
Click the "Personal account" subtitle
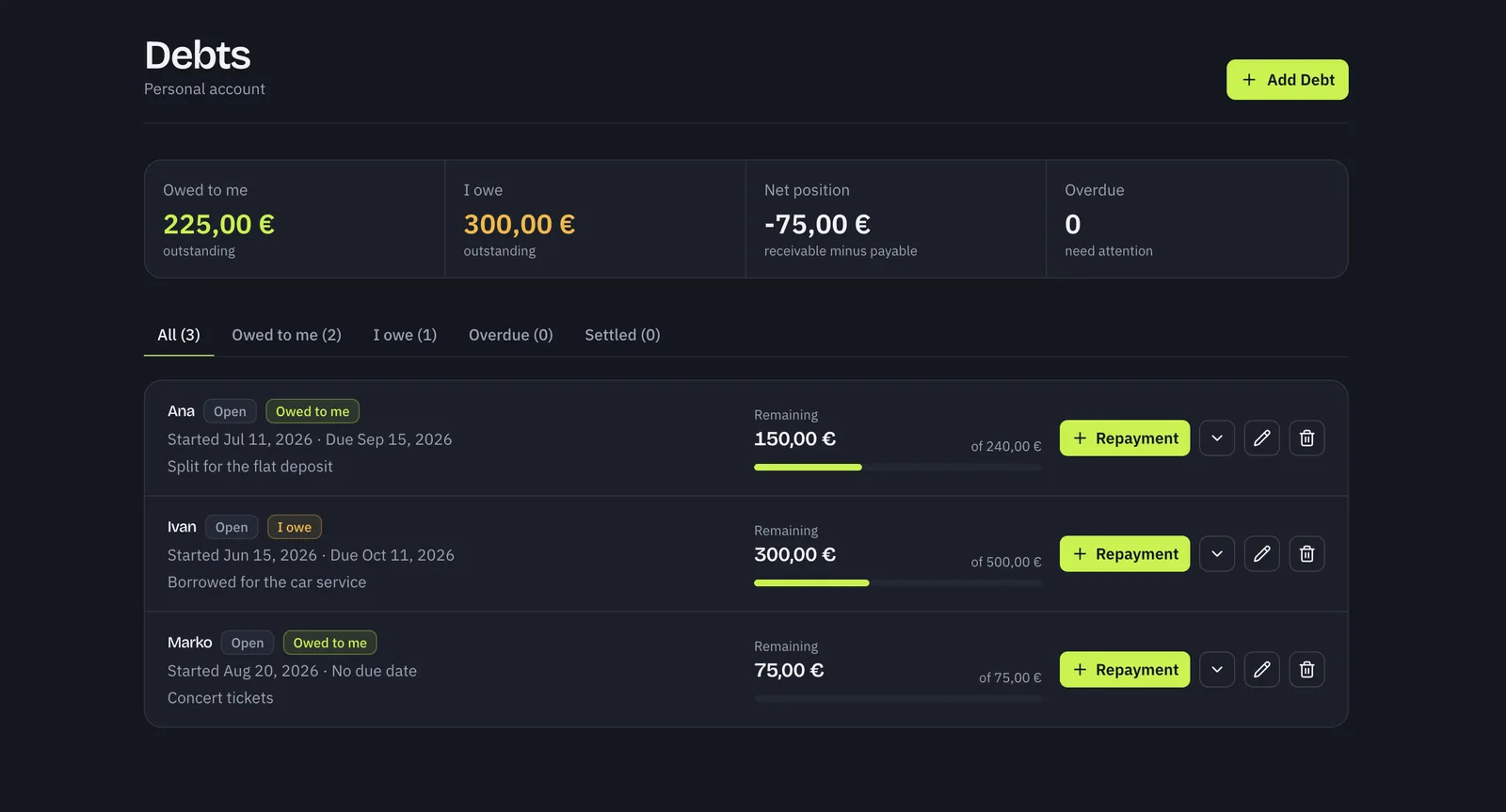click(x=204, y=88)
